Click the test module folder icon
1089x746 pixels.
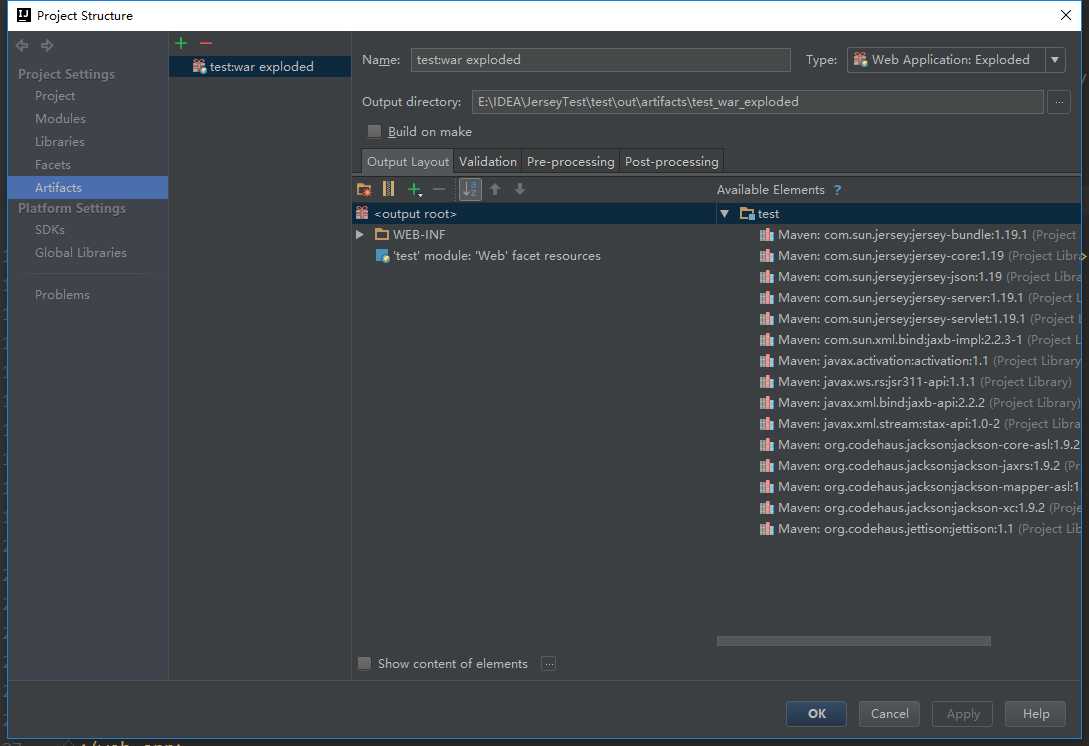(747, 213)
